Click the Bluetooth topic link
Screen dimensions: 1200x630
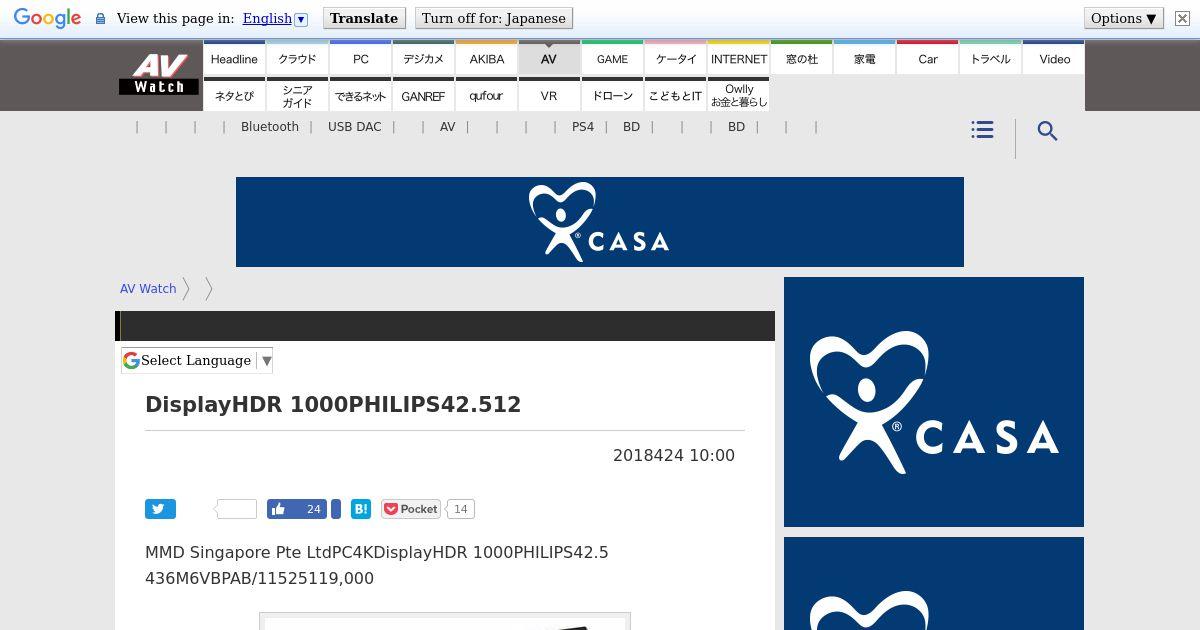click(270, 127)
